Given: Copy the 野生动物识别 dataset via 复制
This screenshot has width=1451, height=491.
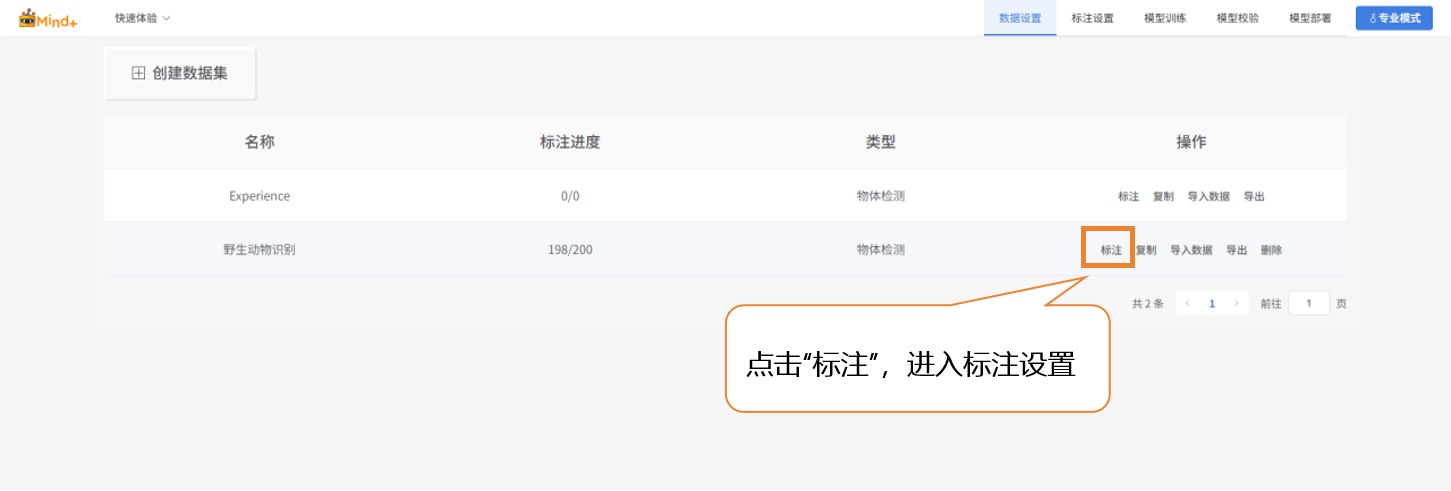Looking at the screenshot, I should [x=1146, y=250].
